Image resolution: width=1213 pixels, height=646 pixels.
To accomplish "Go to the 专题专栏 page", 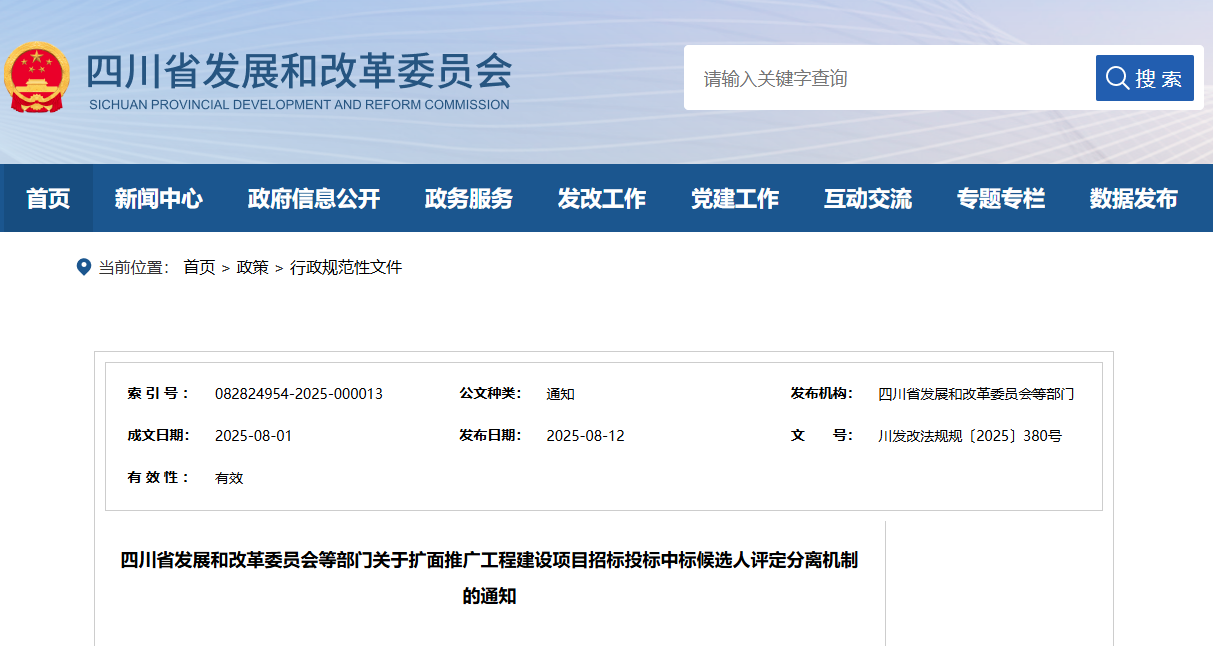I will pyautogui.click(x=1002, y=198).
